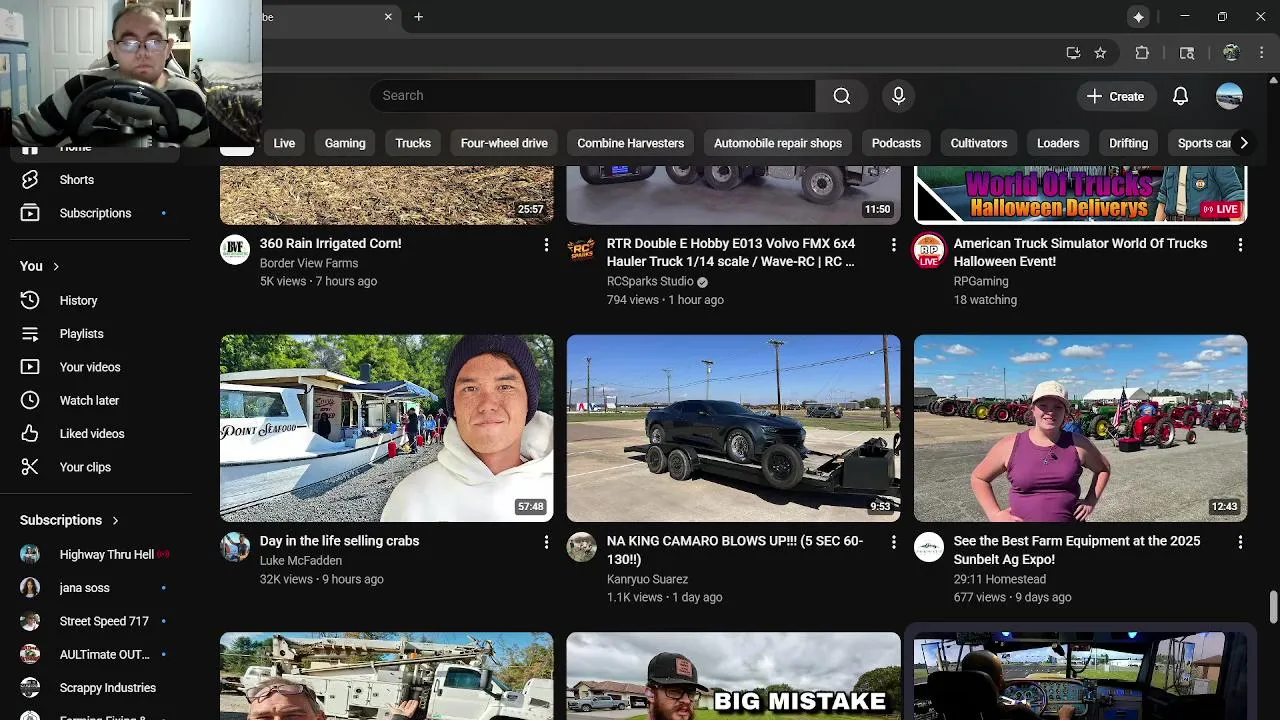Play the Sunbelt Ag Expo tractor thumbnail
Viewport: 1280px width, 720px height.
tap(1080, 428)
